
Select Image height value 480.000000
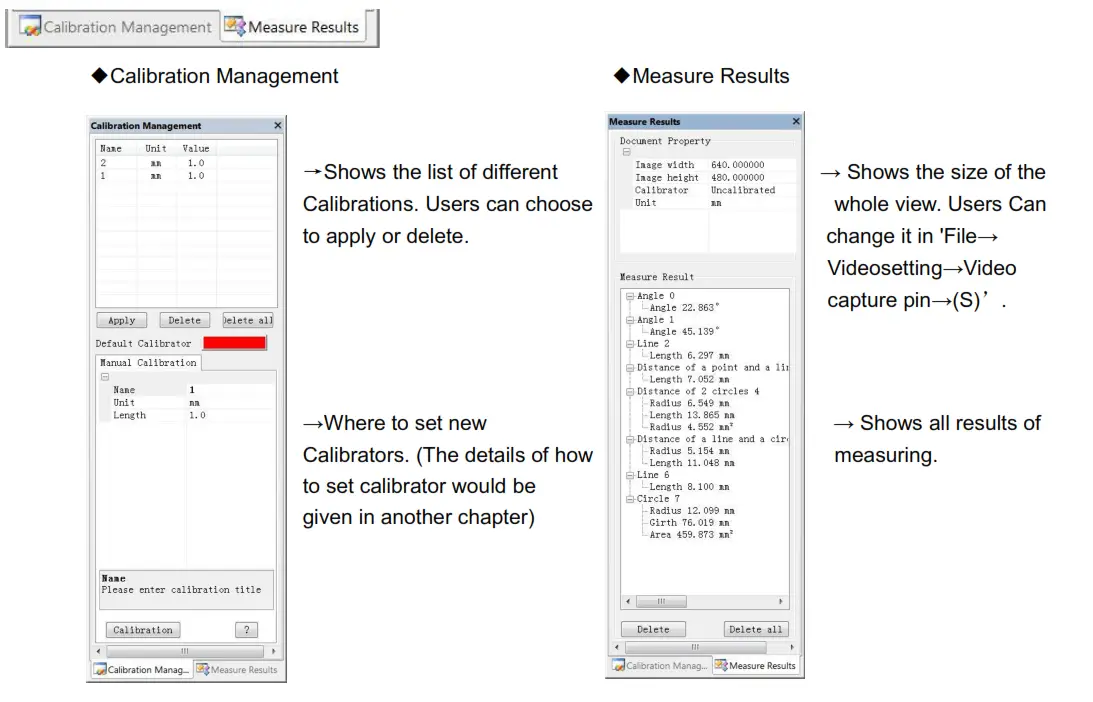[751, 177]
